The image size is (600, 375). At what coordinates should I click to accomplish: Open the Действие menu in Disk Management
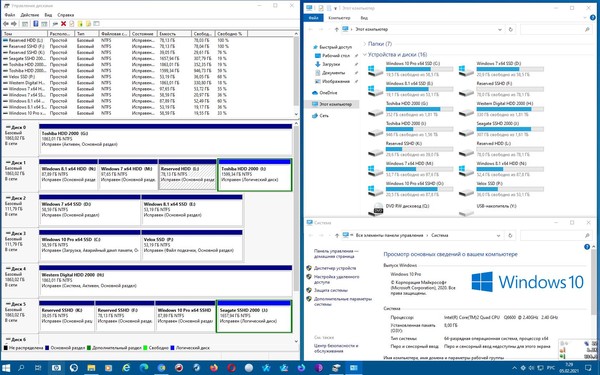pos(29,15)
